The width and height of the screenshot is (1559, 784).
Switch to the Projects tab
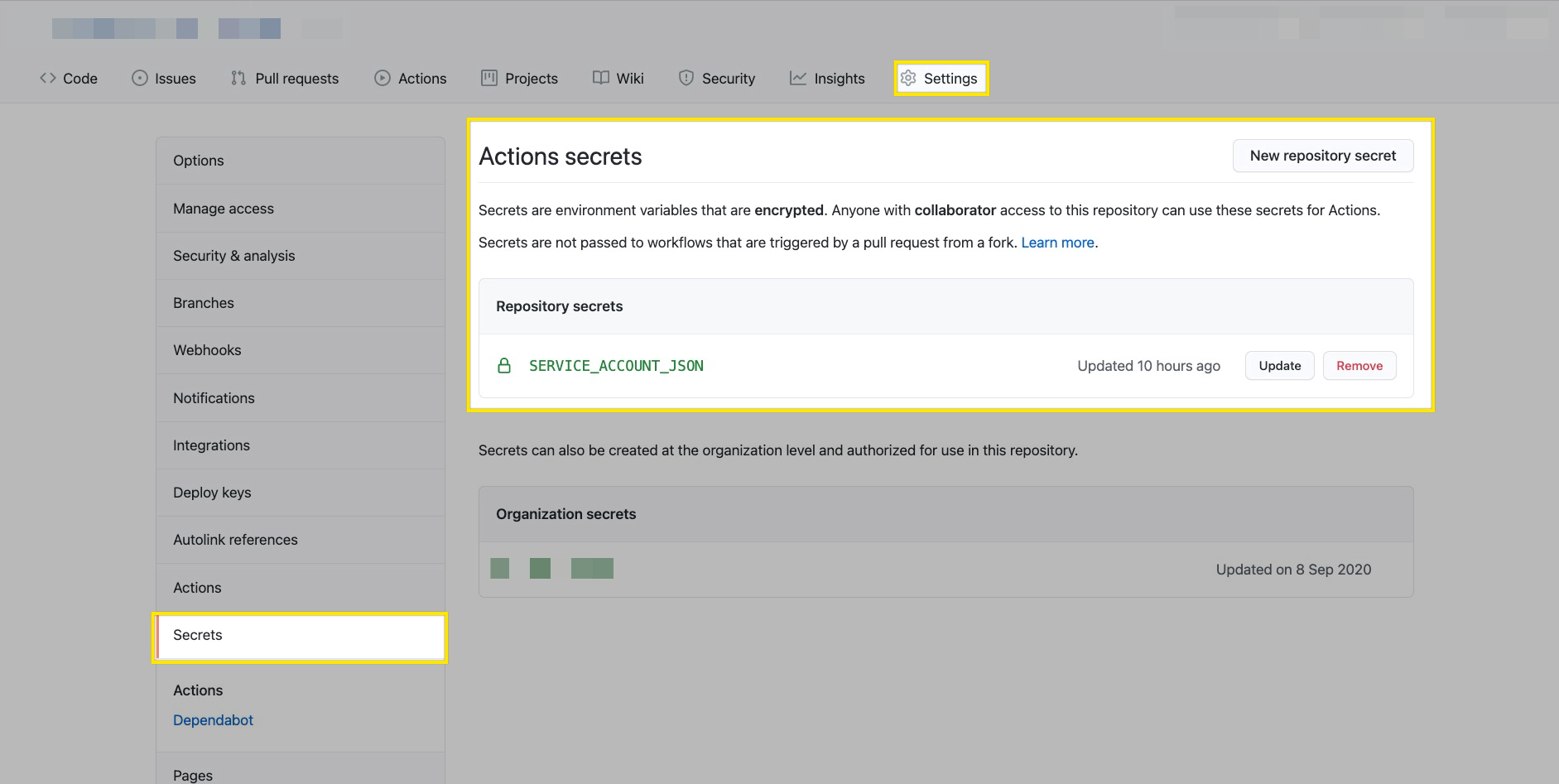point(519,78)
